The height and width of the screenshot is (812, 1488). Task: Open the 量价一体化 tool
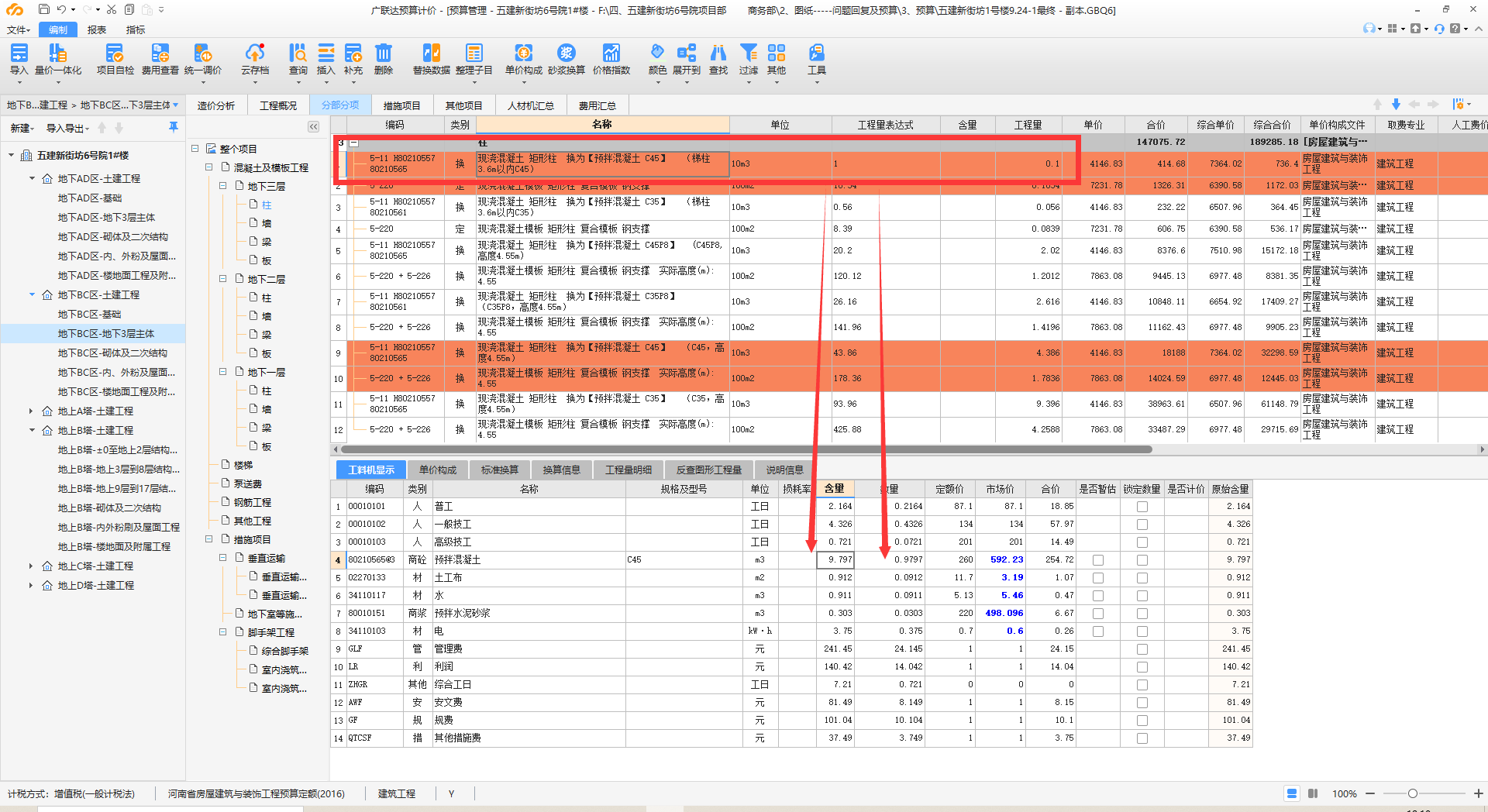pos(58,60)
